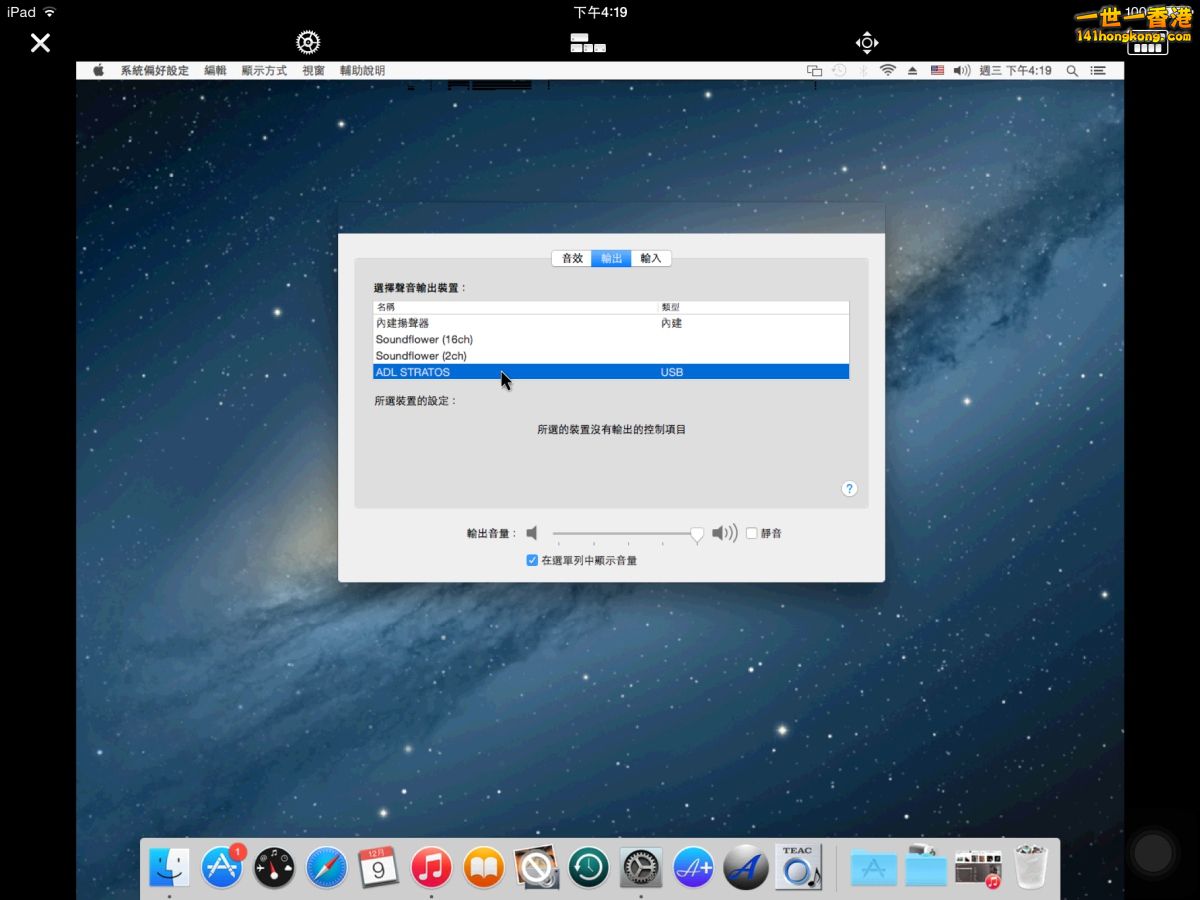Open the TEAC audio player in Dock

click(797, 867)
